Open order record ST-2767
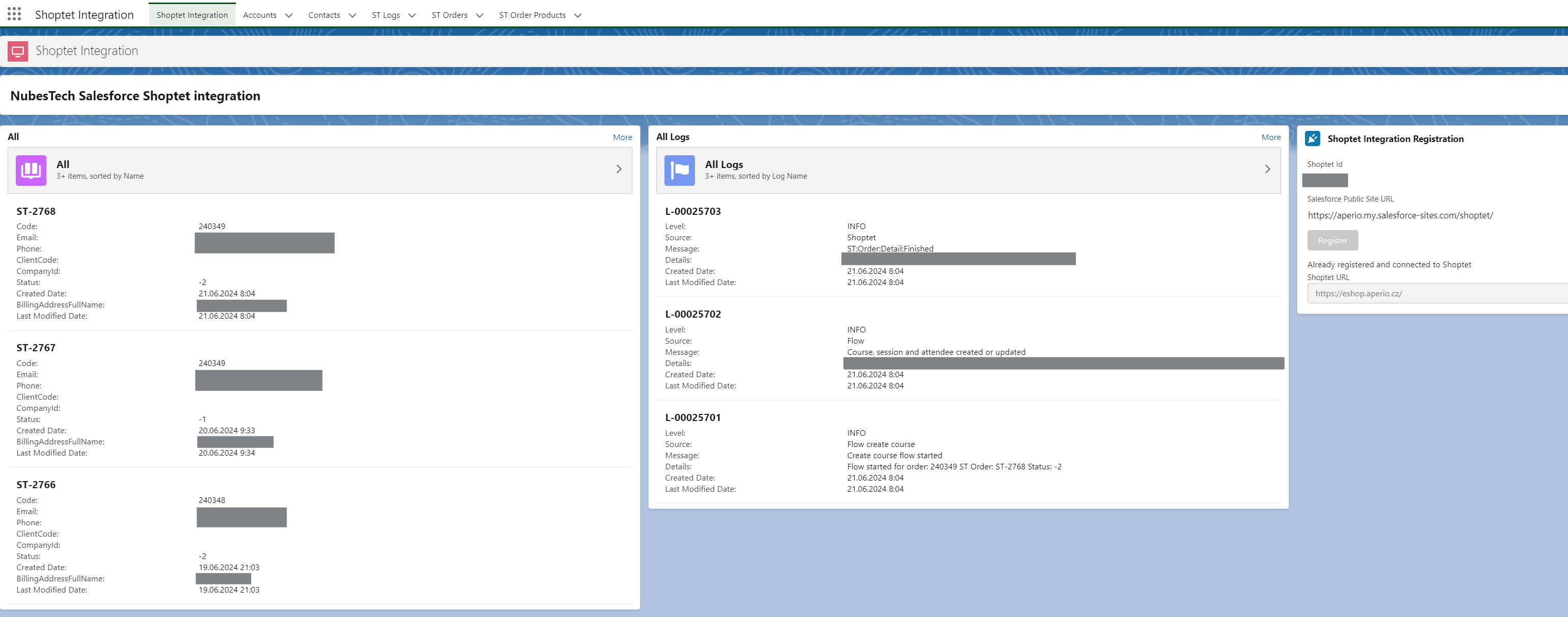 [36, 348]
